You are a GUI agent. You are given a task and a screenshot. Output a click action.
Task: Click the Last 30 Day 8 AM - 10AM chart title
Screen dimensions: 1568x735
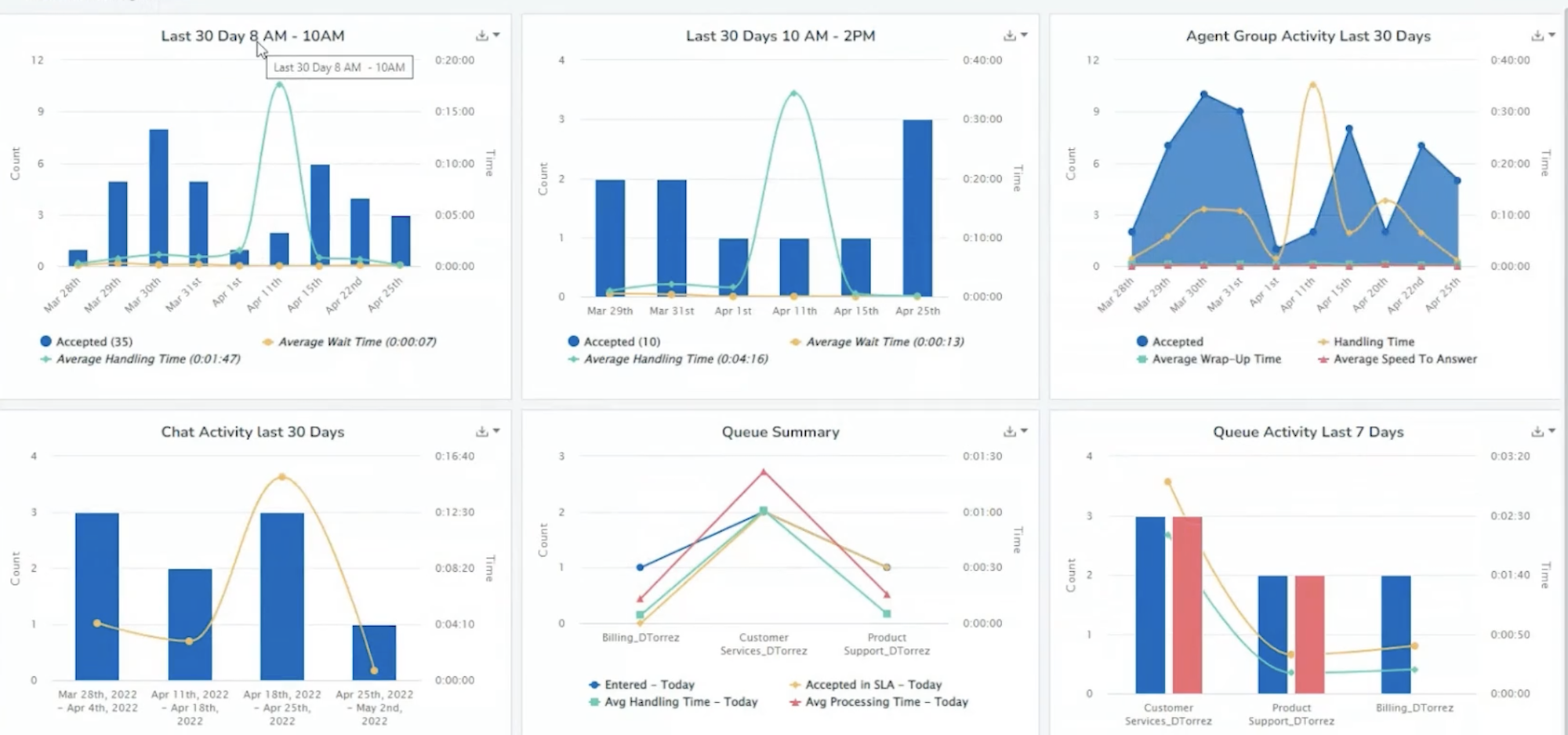coord(252,36)
